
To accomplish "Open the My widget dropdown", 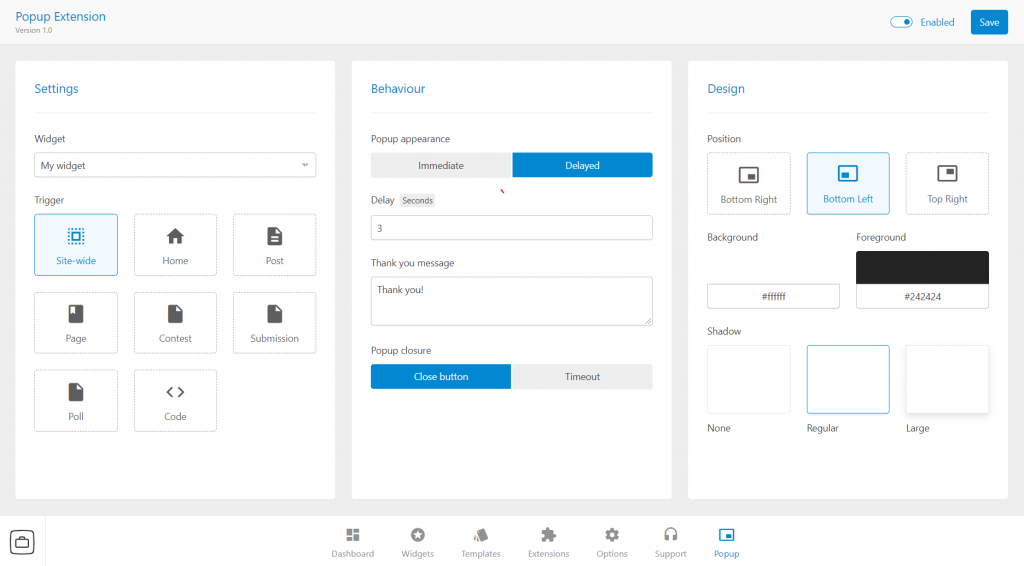I will click(x=175, y=165).
